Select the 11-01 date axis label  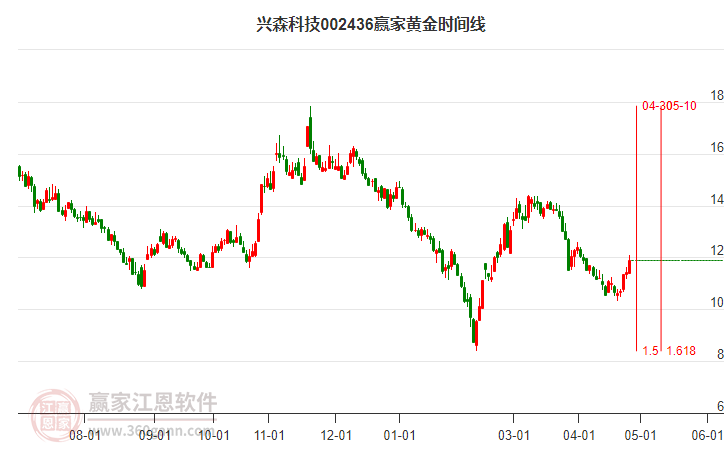coord(269,435)
